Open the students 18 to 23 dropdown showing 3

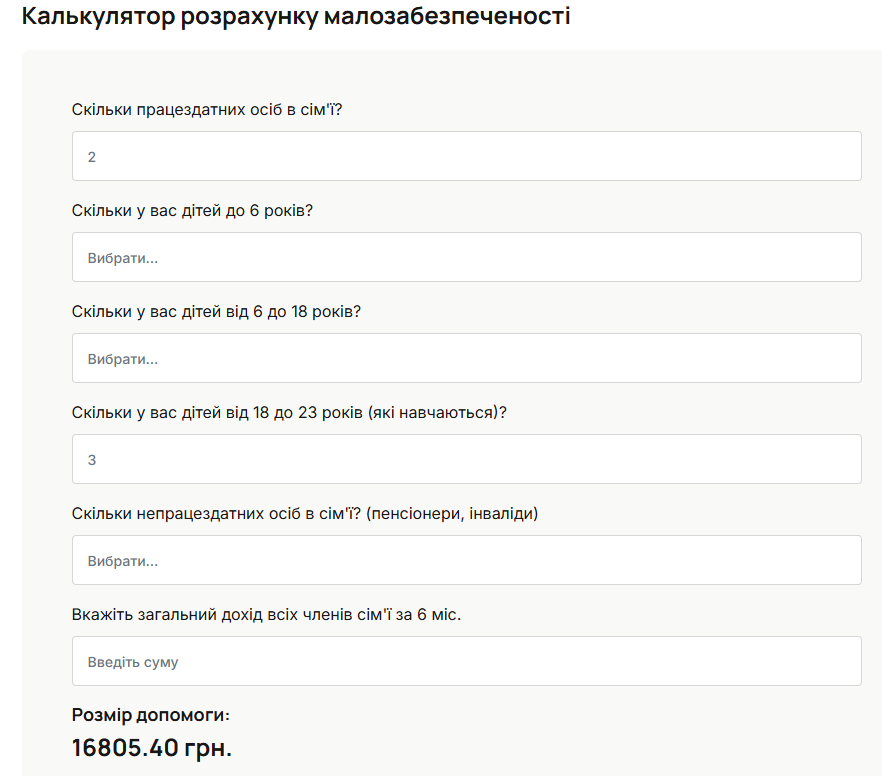coord(466,459)
